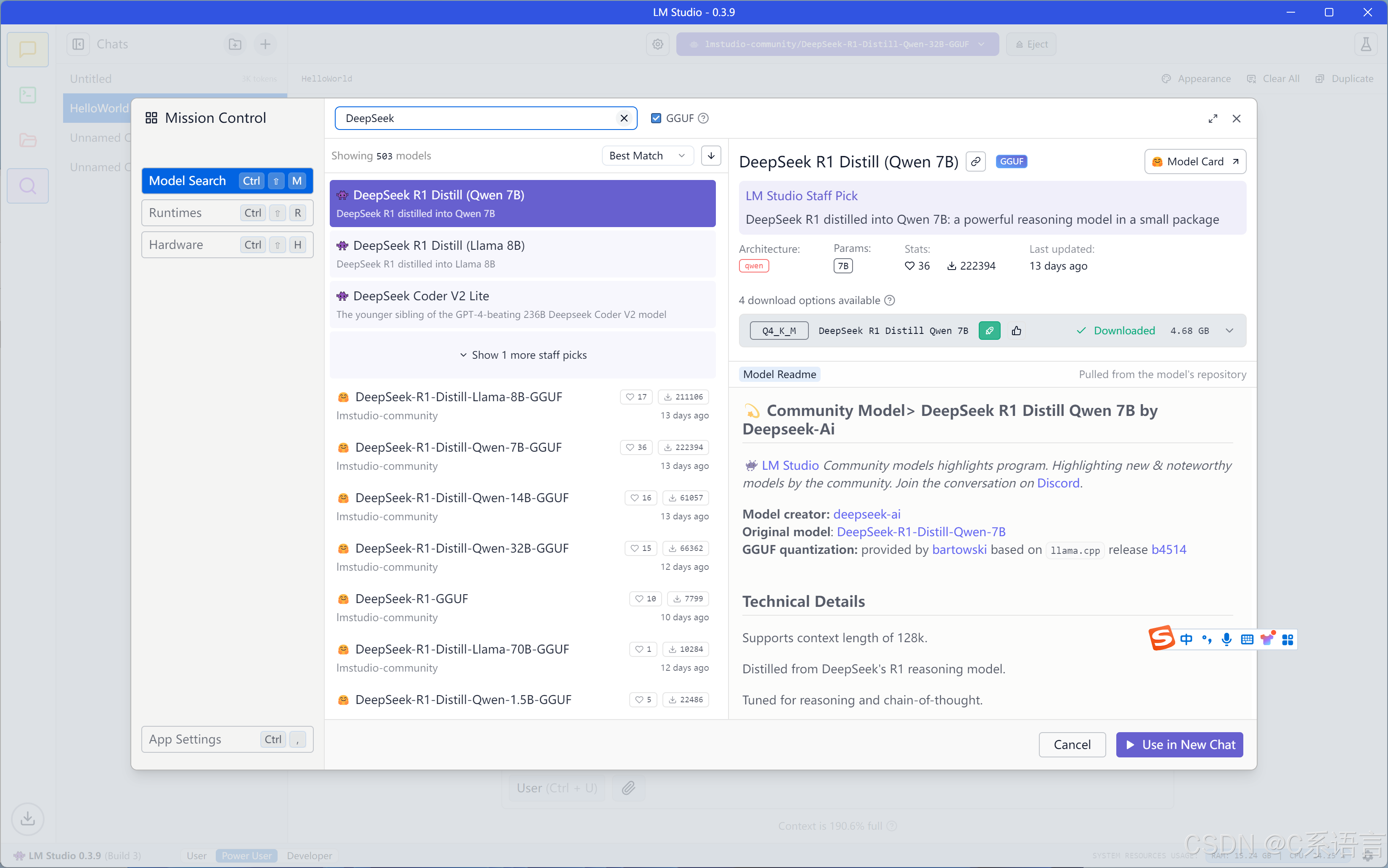
Task: Switch to User mode in status bar
Action: click(196, 855)
